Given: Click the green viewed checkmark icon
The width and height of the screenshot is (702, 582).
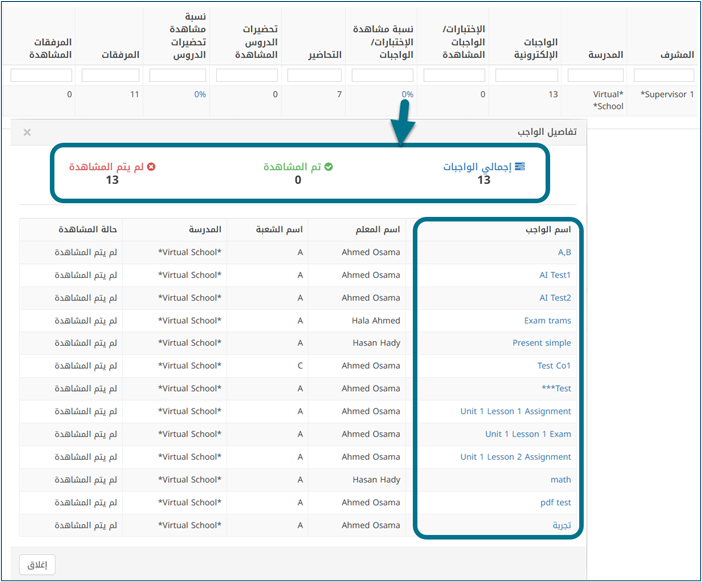Looking at the screenshot, I should point(327,167).
